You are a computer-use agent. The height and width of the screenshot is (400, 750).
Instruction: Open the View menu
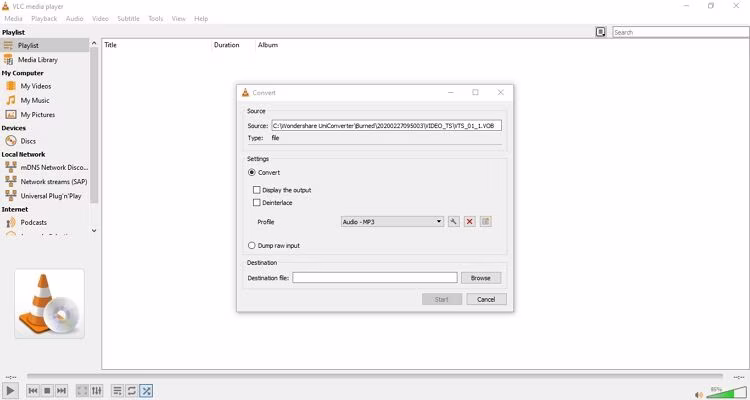coord(178,19)
